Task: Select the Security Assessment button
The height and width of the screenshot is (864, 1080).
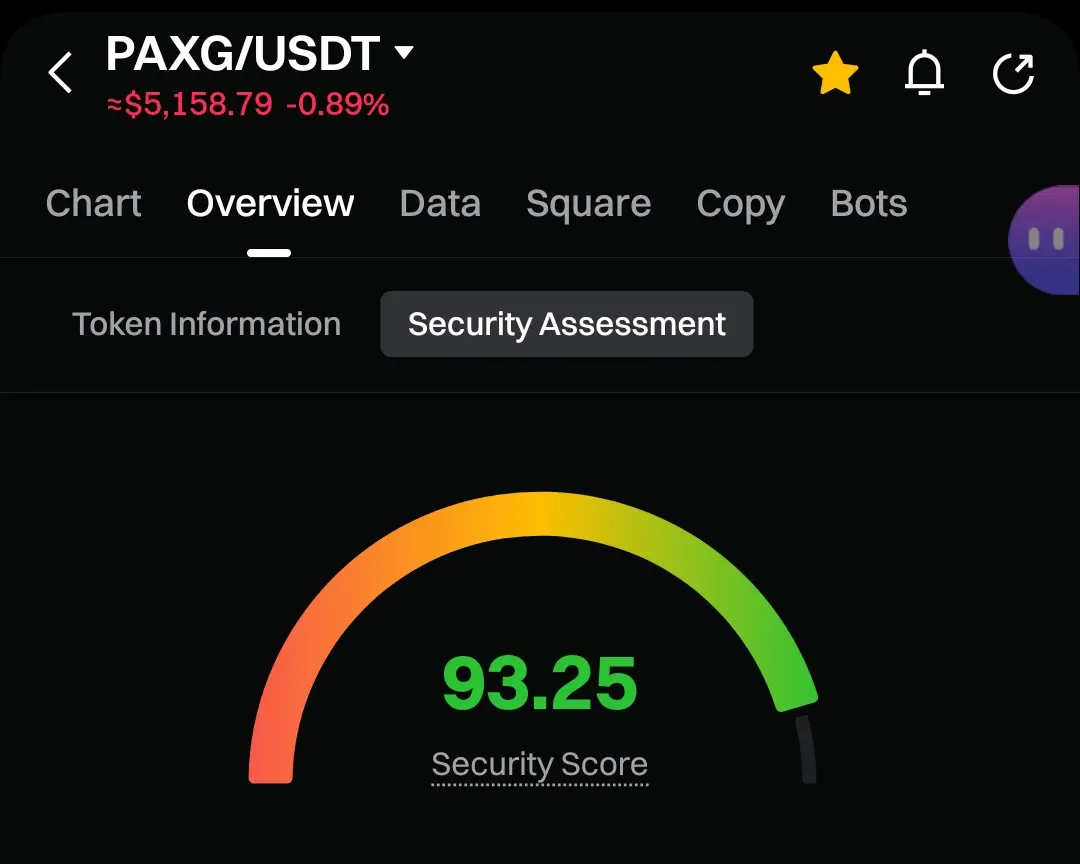Action: [x=567, y=324]
